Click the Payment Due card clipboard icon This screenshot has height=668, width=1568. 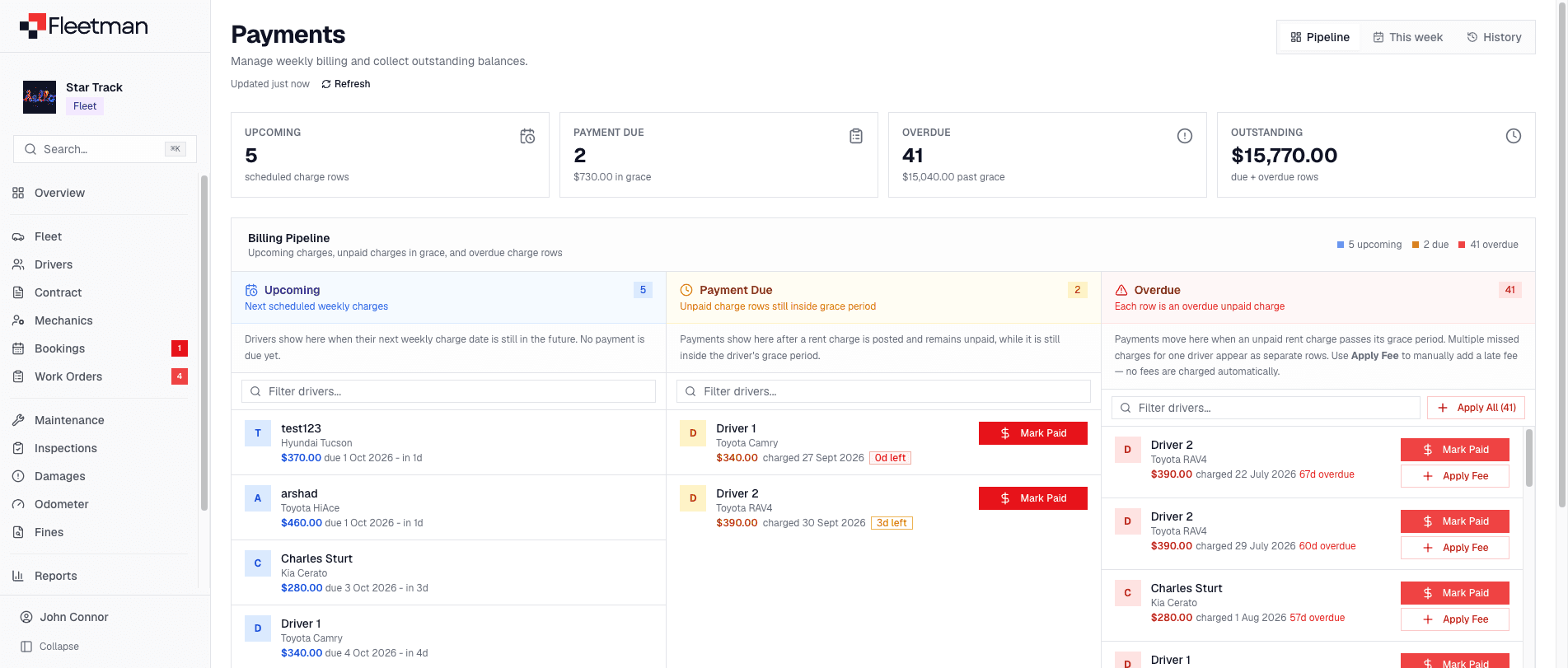(856, 136)
